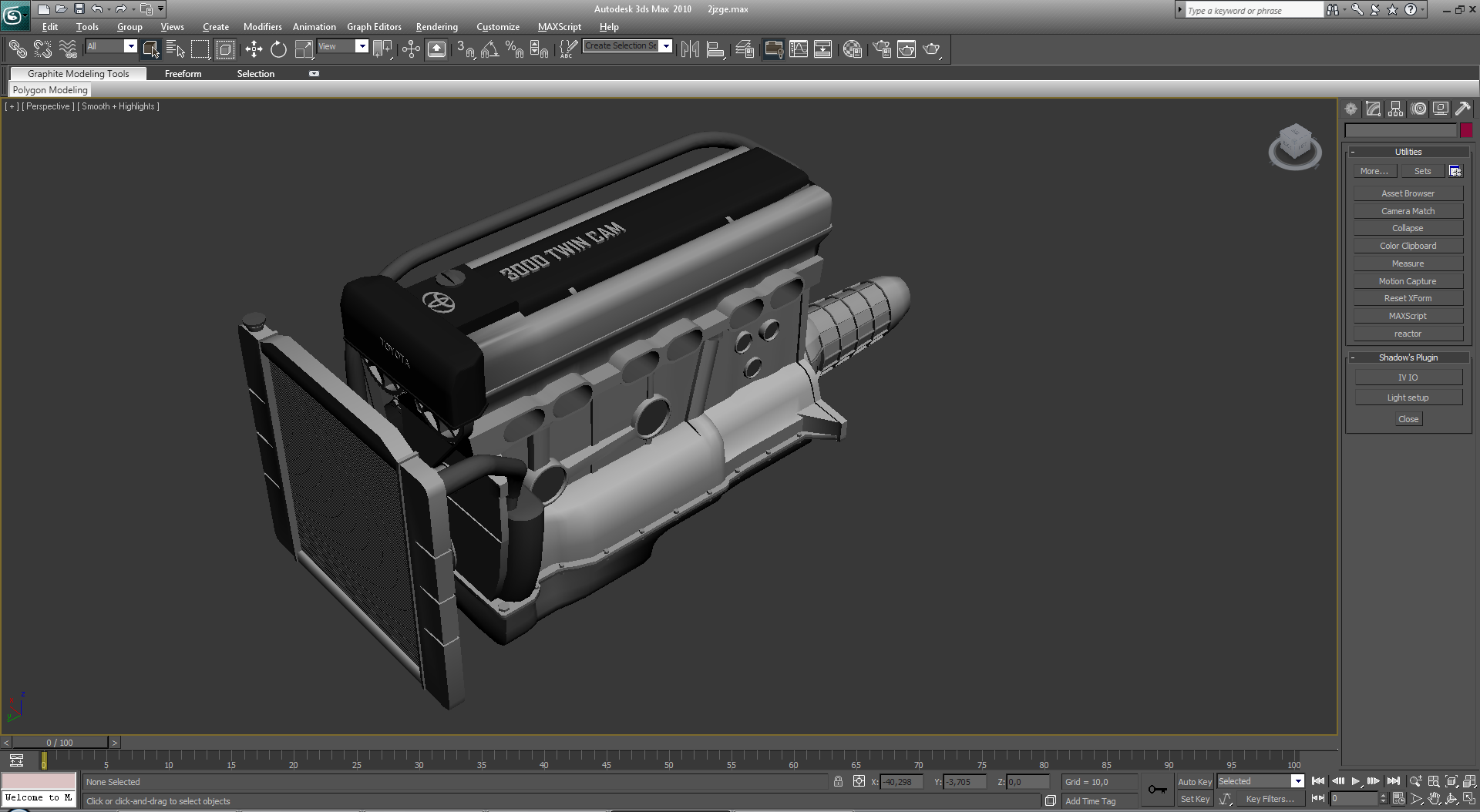
Task: Click the Render Production teapot
Action: point(932,49)
